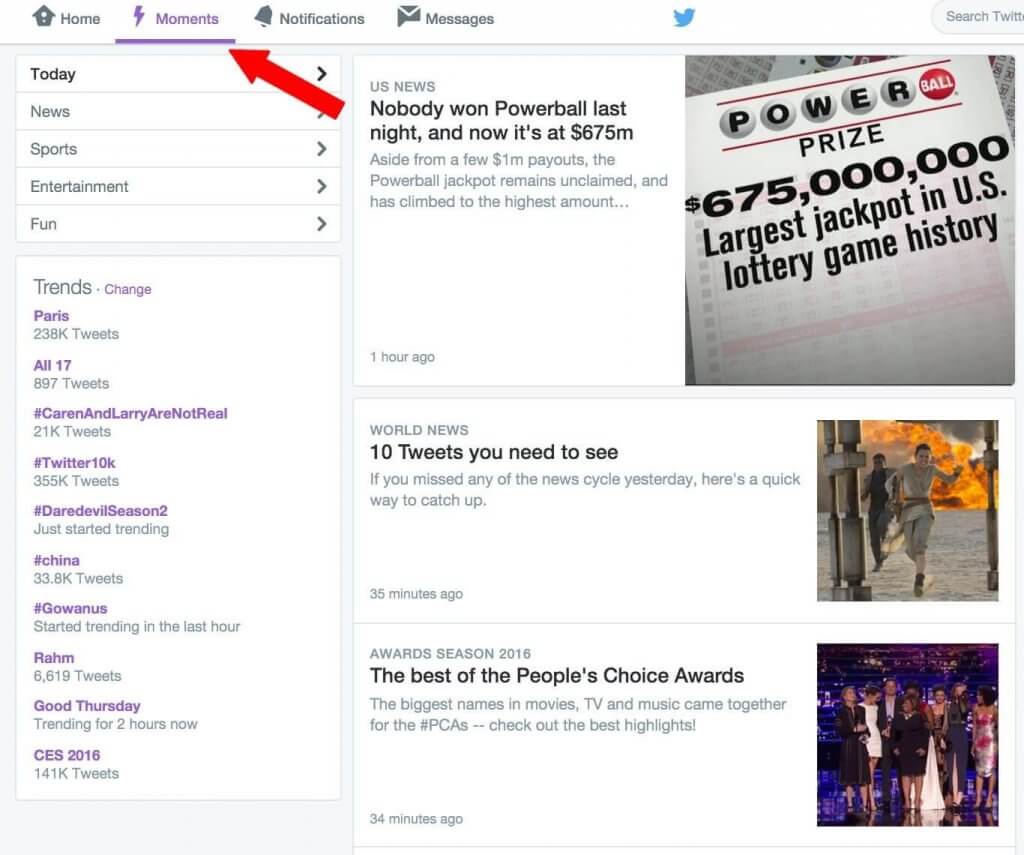Viewport: 1024px width, 855px height.
Task: Click the 6,619 Tweets count
Action: click(x=78, y=676)
